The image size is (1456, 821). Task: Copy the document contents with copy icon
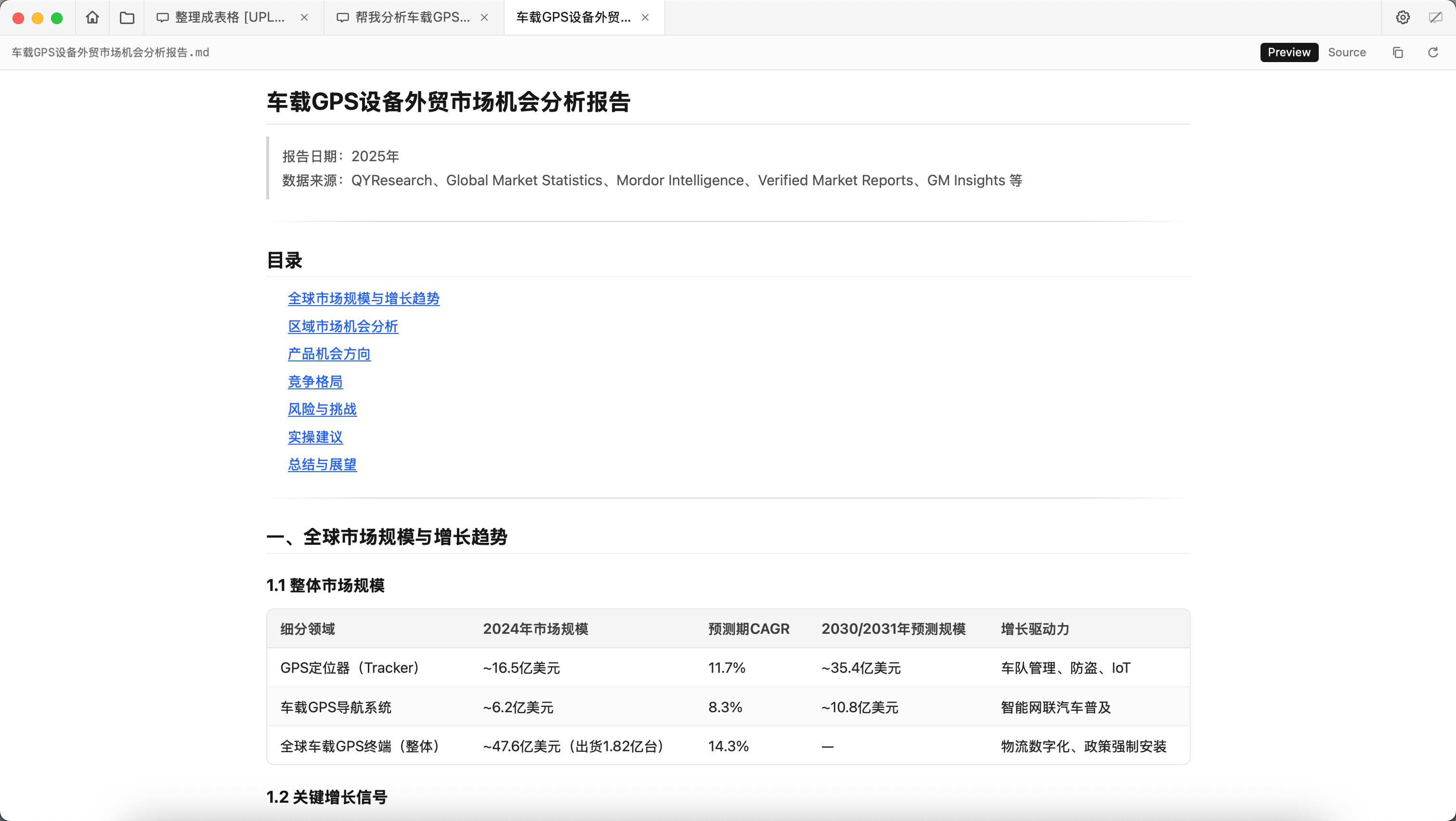(1398, 52)
